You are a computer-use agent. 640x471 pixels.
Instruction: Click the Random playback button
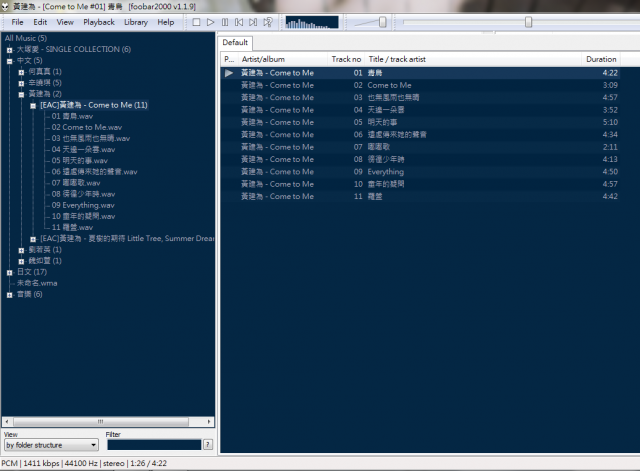point(268,22)
